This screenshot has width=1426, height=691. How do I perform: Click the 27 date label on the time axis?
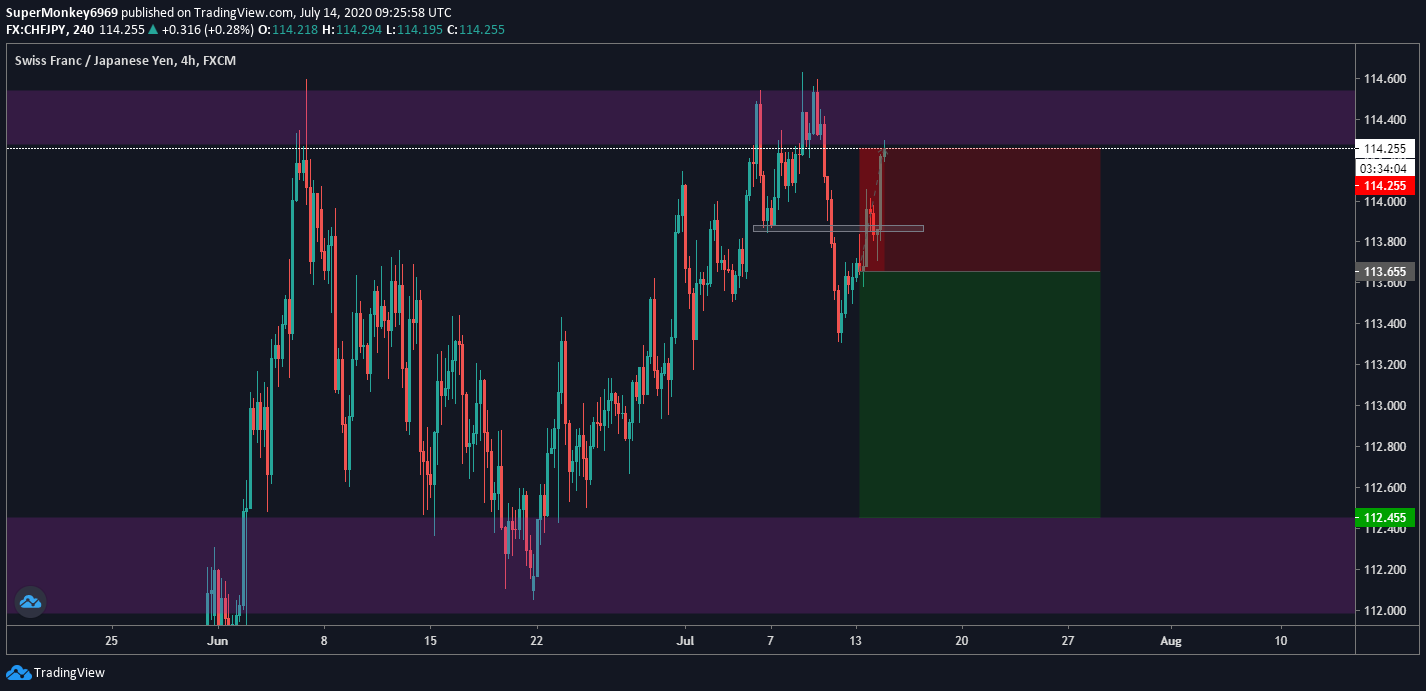click(1068, 640)
